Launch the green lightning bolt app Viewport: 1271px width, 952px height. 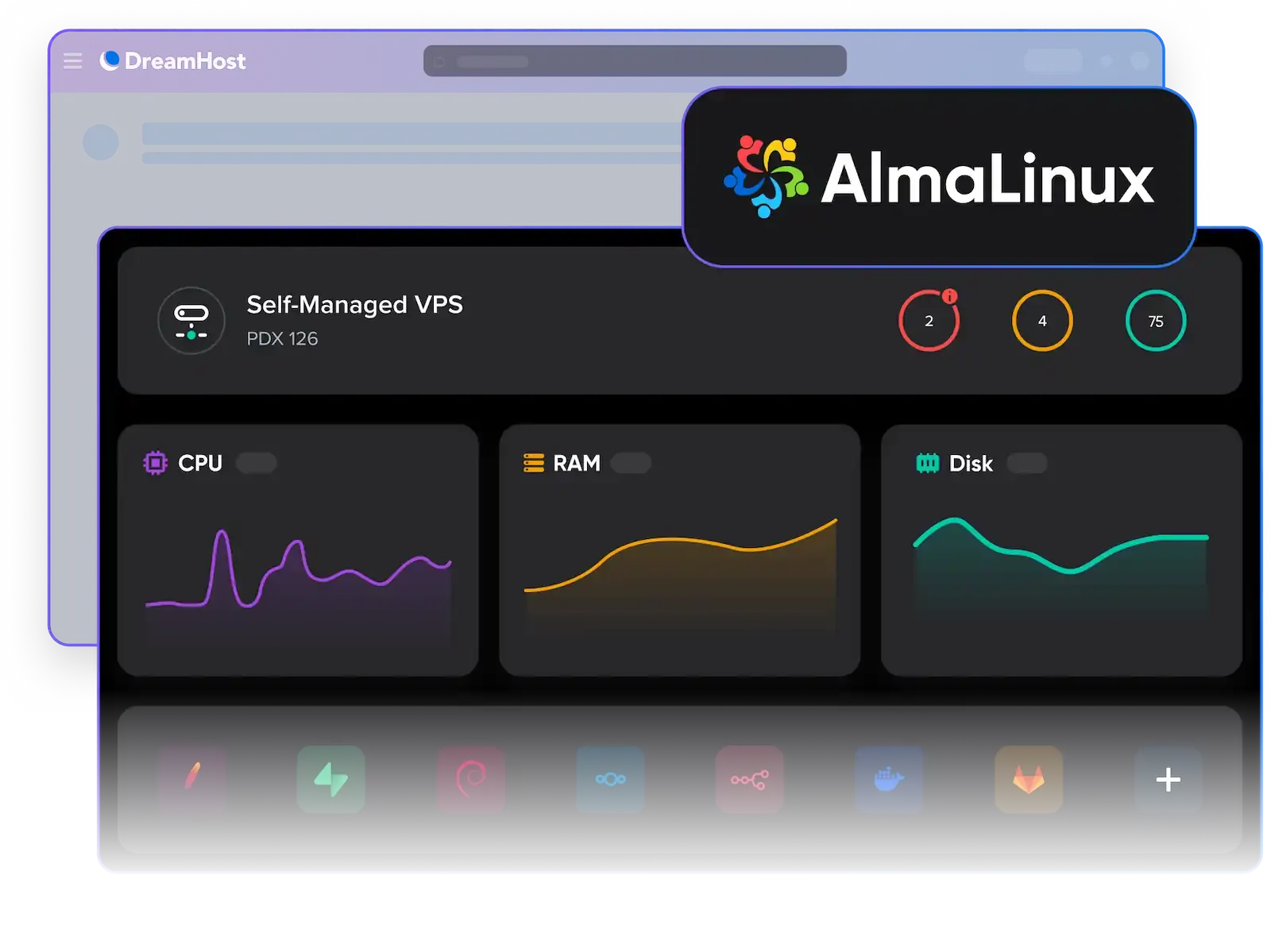(331, 779)
